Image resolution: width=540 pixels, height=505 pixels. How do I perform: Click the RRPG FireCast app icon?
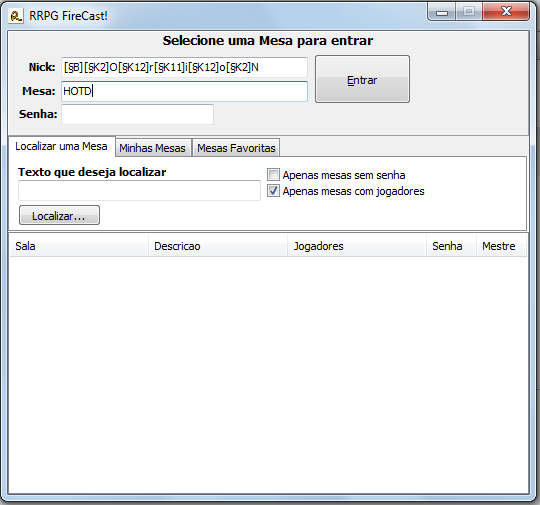16,16
